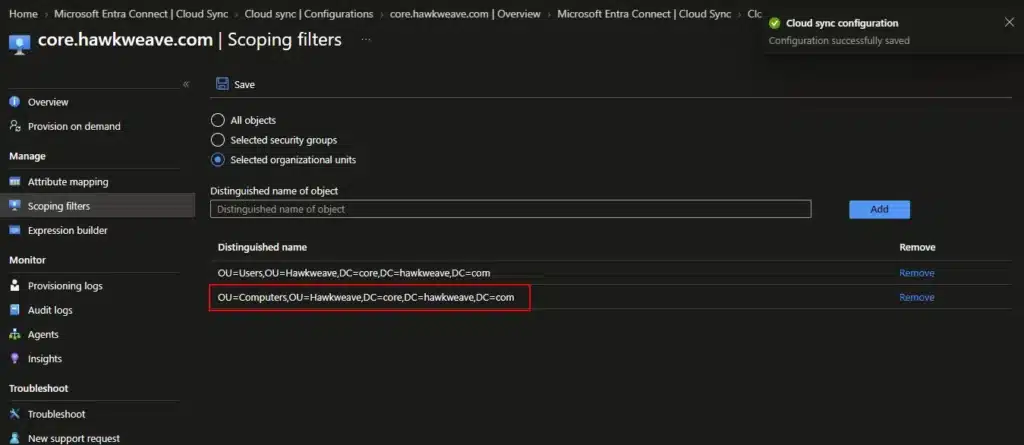Click the blue Add button
This screenshot has width=1024, height=445.
point(879,209)
